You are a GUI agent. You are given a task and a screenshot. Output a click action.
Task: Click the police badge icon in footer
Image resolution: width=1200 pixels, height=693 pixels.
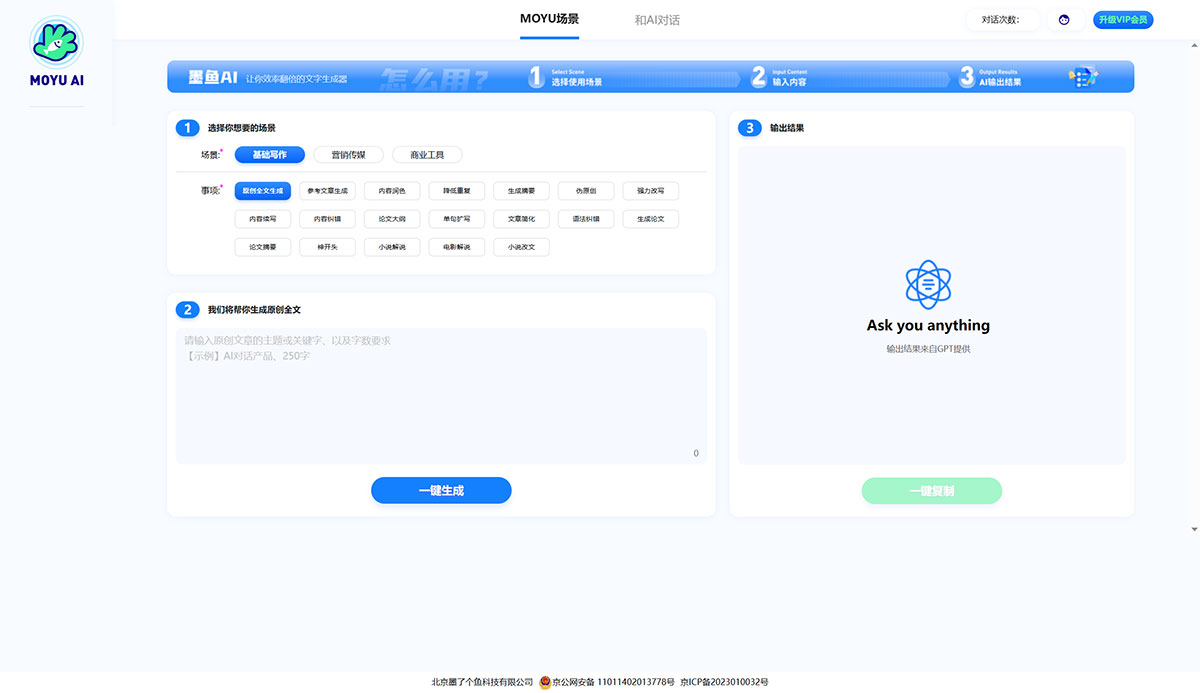[545, 682]
